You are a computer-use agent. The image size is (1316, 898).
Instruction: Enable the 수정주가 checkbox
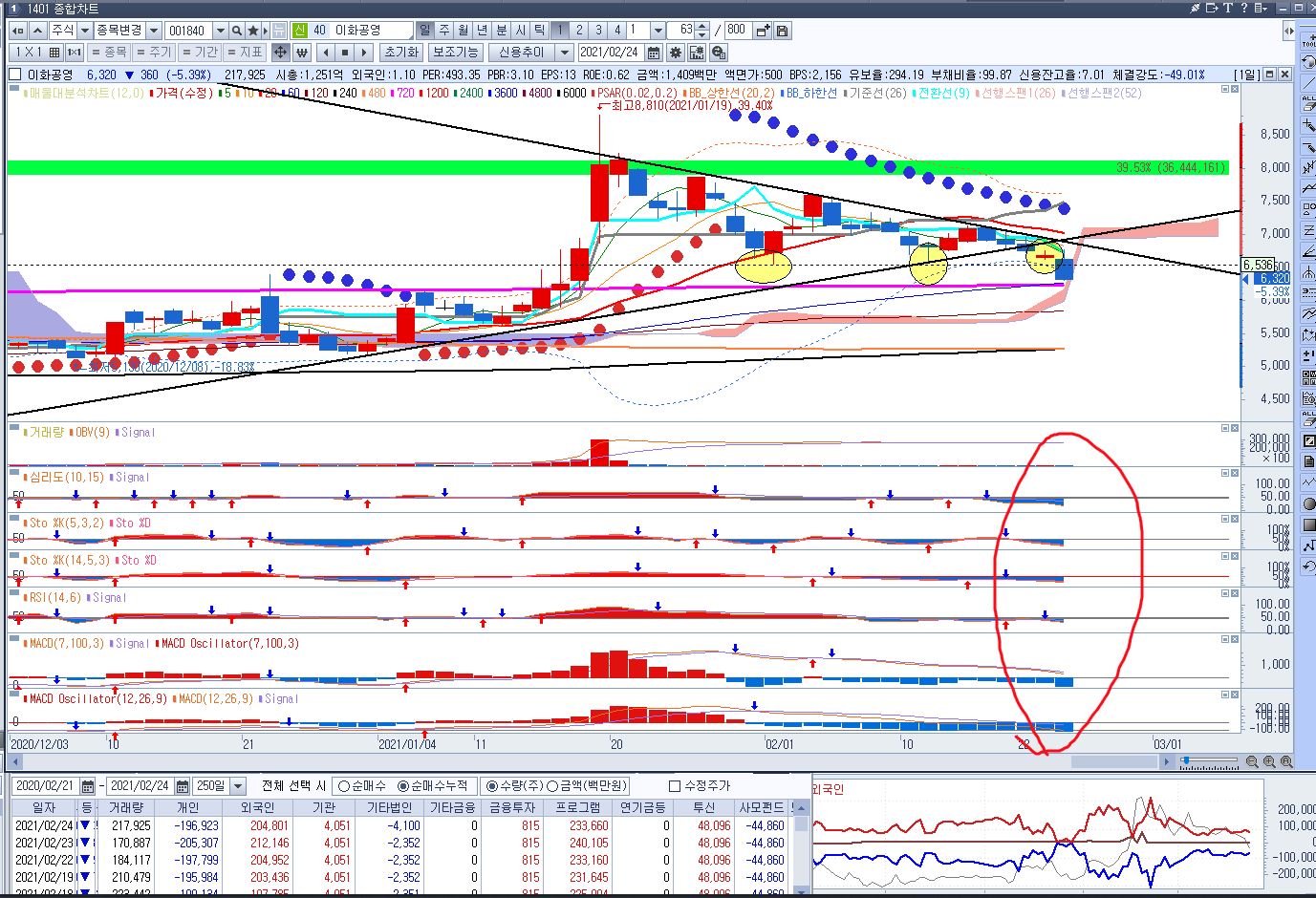[676, 786]
